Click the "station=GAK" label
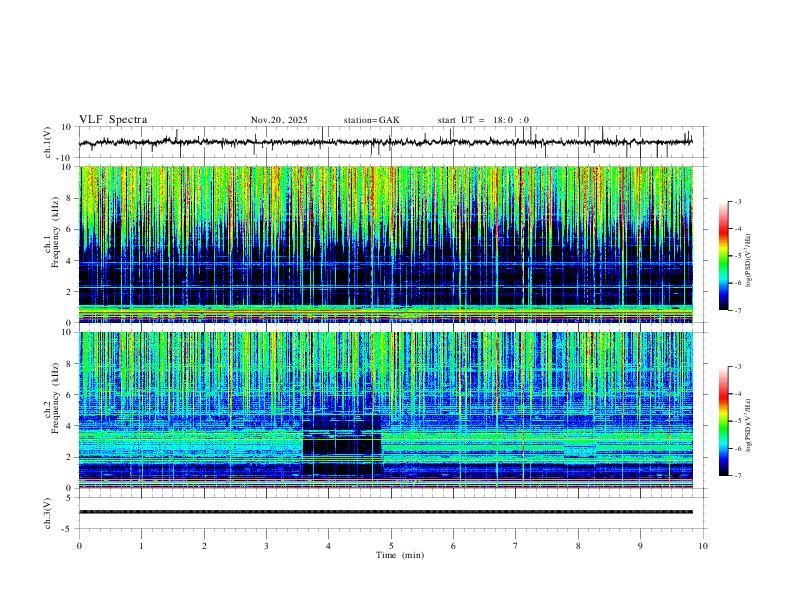 point(371,120)
